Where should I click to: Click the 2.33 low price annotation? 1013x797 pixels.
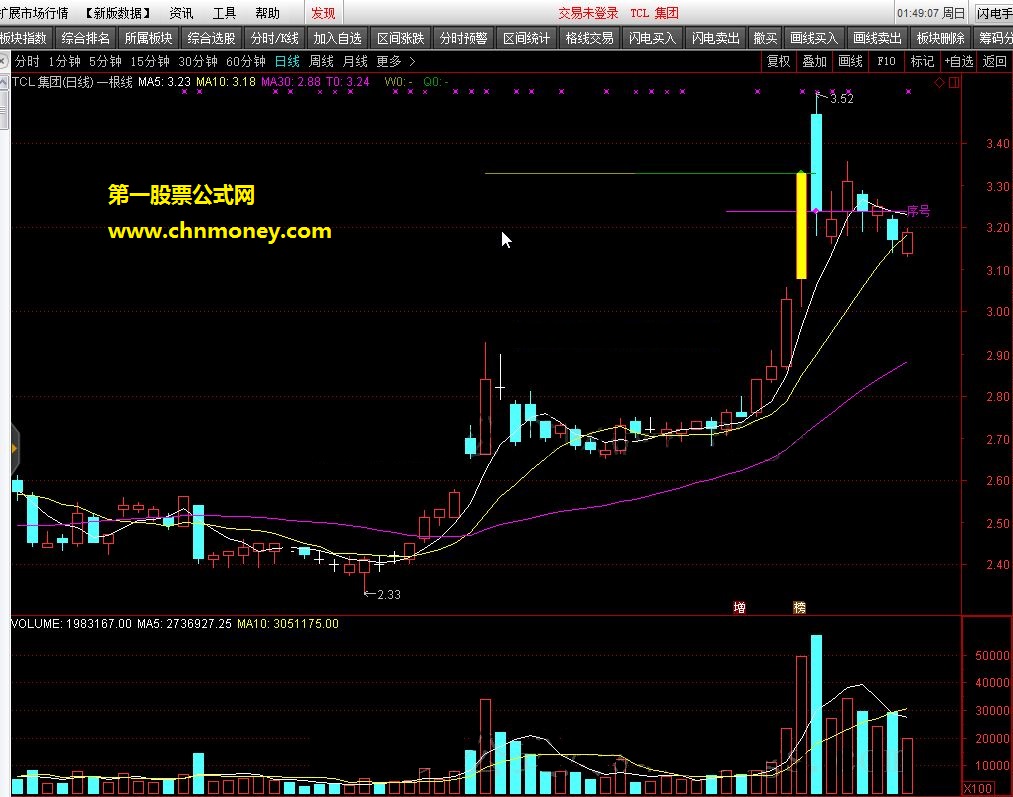[388, 594]
